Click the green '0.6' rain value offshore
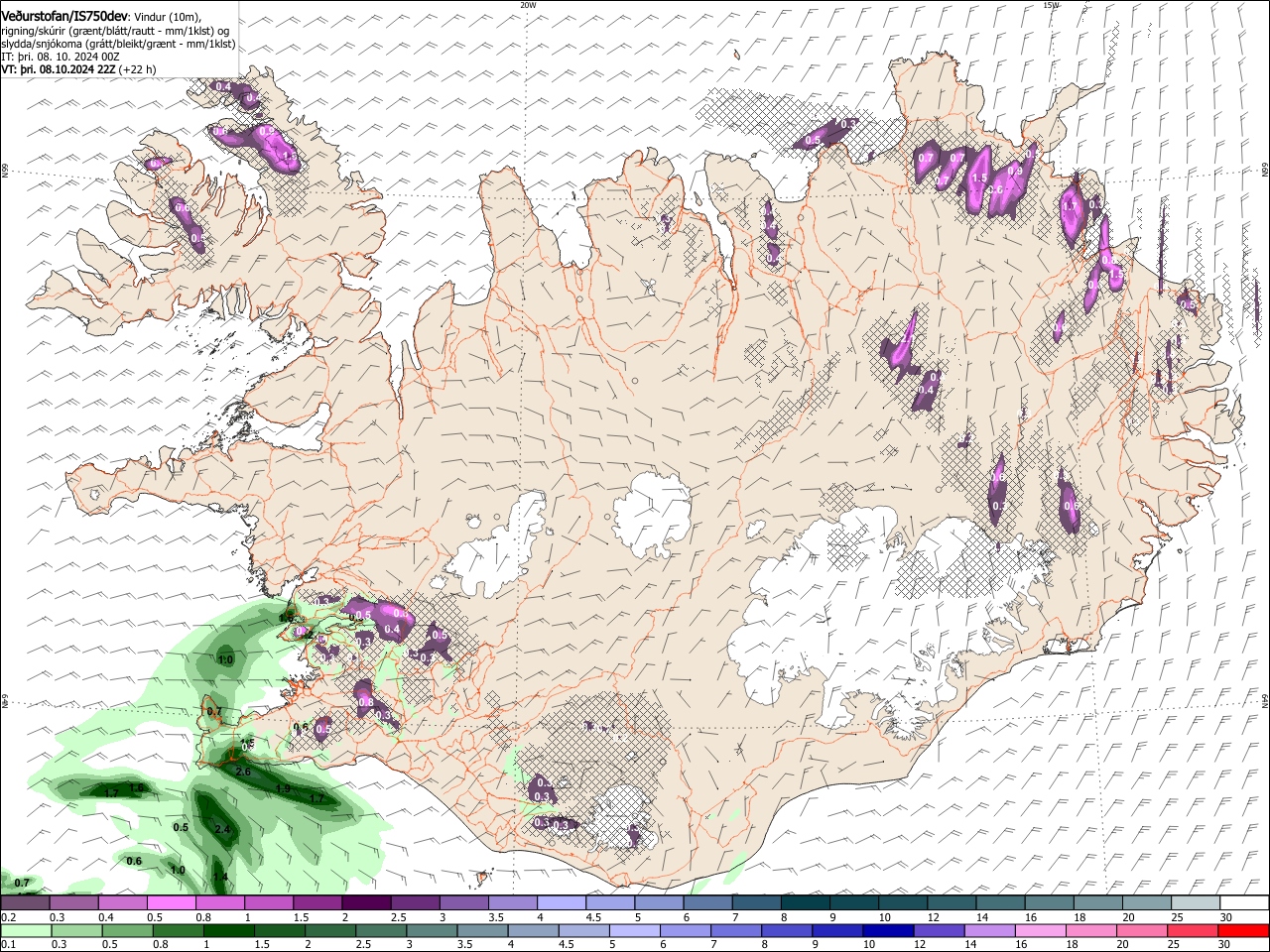The width and height of the screenshot is (1270, 952). coord(134,861)
